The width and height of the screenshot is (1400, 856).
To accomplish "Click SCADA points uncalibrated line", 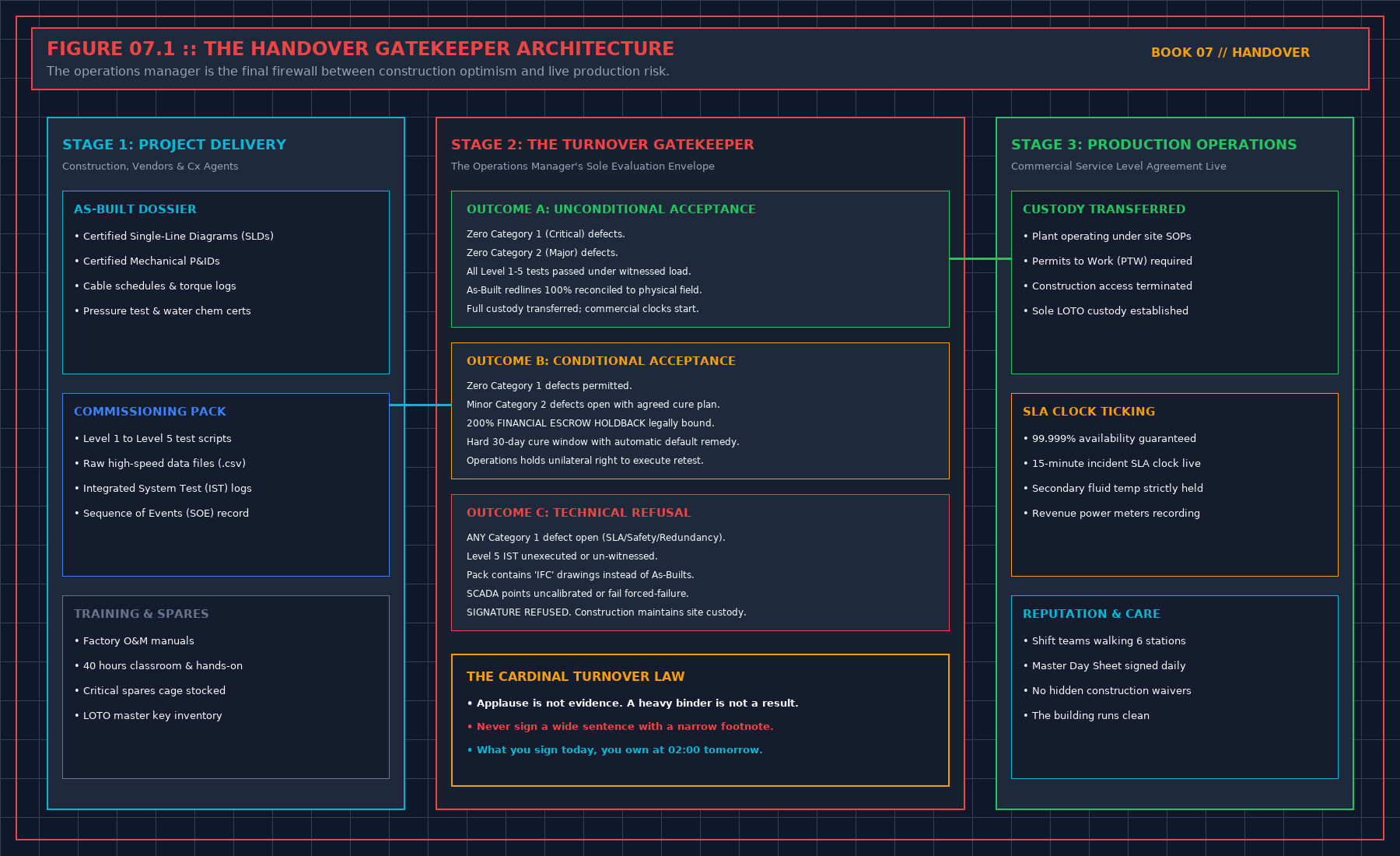I will pos(578,594).
